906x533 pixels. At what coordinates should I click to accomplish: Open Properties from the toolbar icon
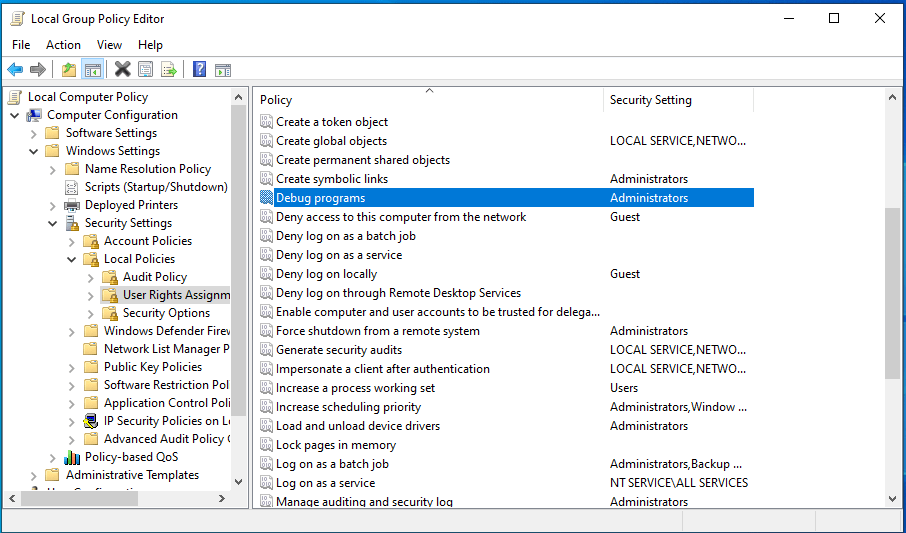click(x=146, y=69)
